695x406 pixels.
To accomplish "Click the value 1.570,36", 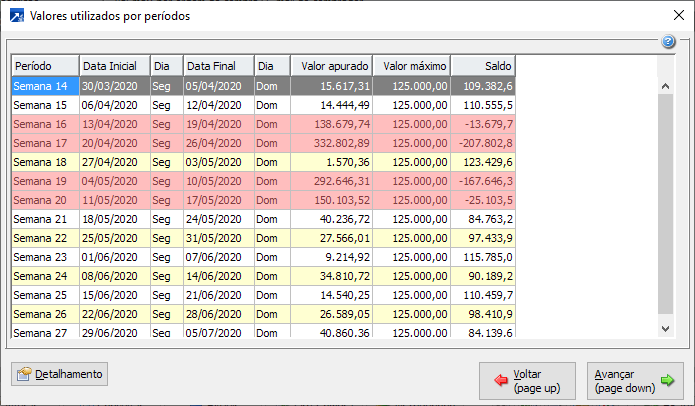I will click(348, 163).
